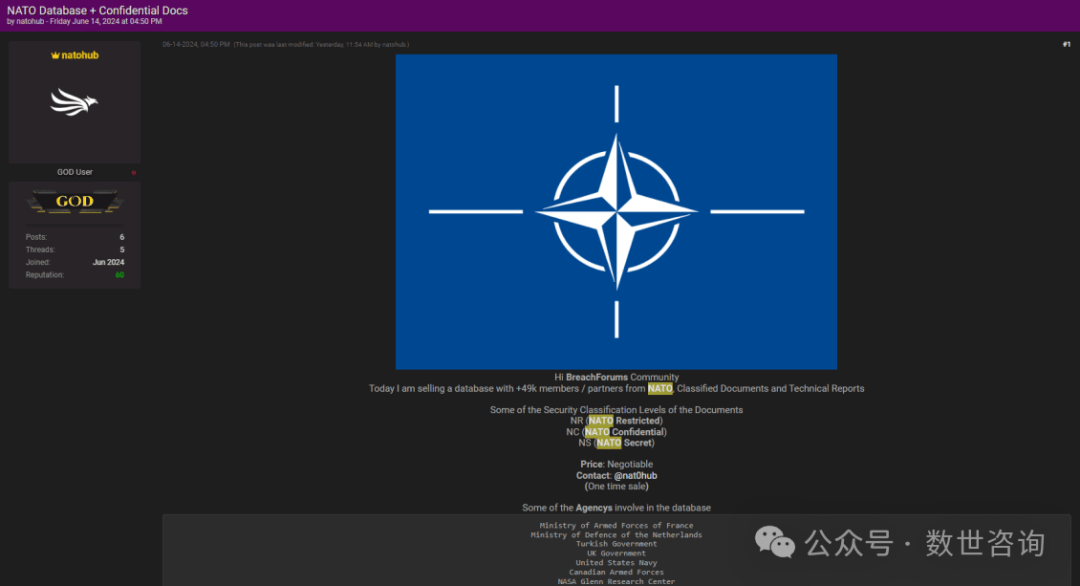The width and height of the screenshot is (1080, 586).
Task: Click the natohub eagle avatar image
Action: point(74,103)
